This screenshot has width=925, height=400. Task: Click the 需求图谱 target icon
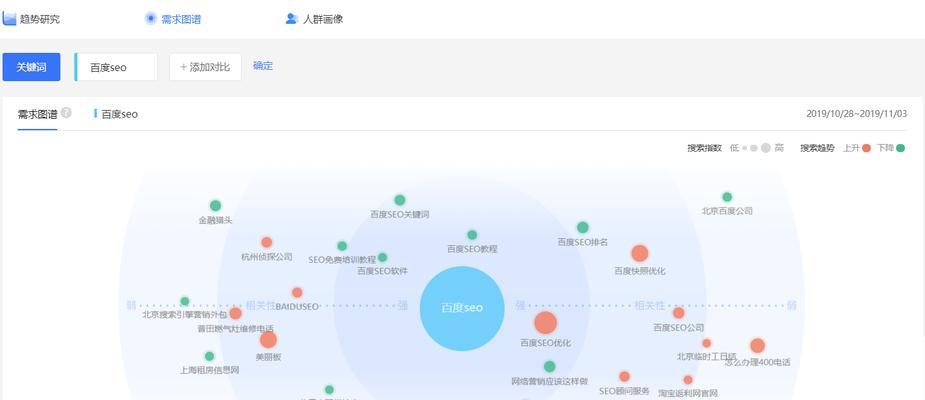(151, 19)
